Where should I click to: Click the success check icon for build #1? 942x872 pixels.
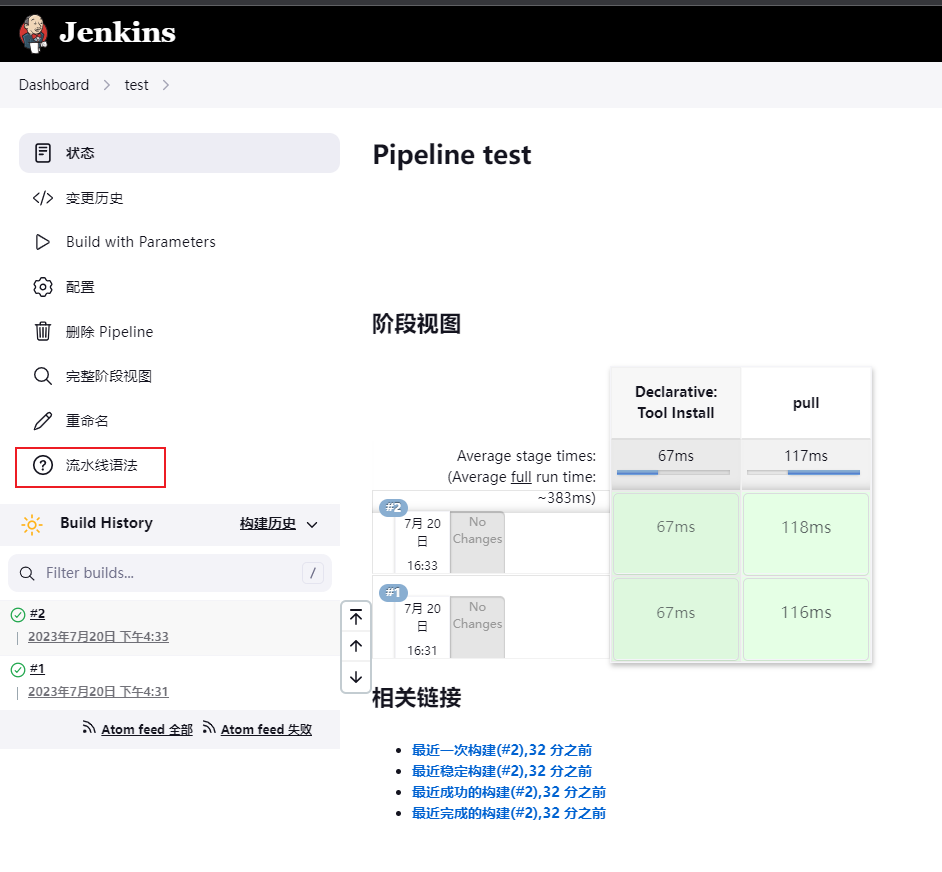point(18,669)
